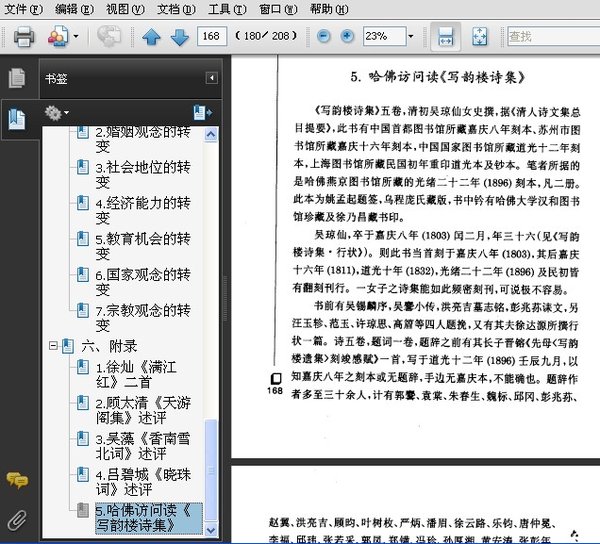Select bookmark 6.国家观念的转变
This screenshot has width=600, height=544.
[143, 282]
